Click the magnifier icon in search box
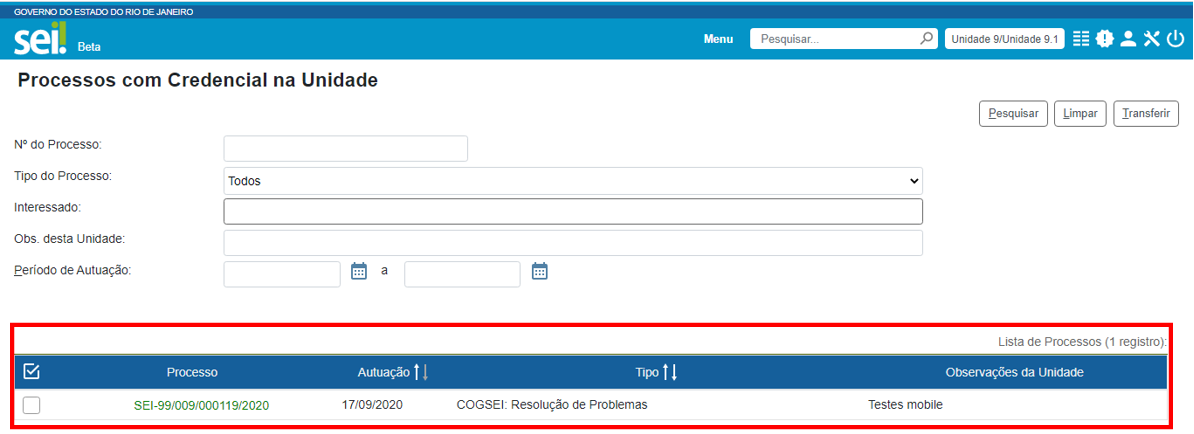The height and width of the screenshot is (434, 1194). pos(926,39)
